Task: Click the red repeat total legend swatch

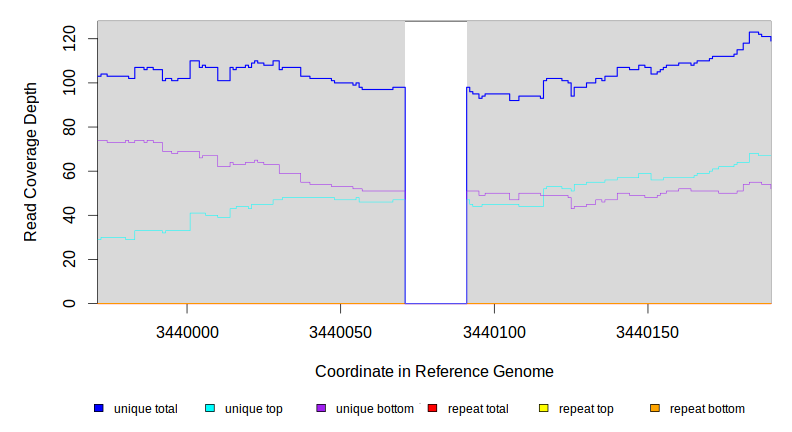Action: pos(433,408)
